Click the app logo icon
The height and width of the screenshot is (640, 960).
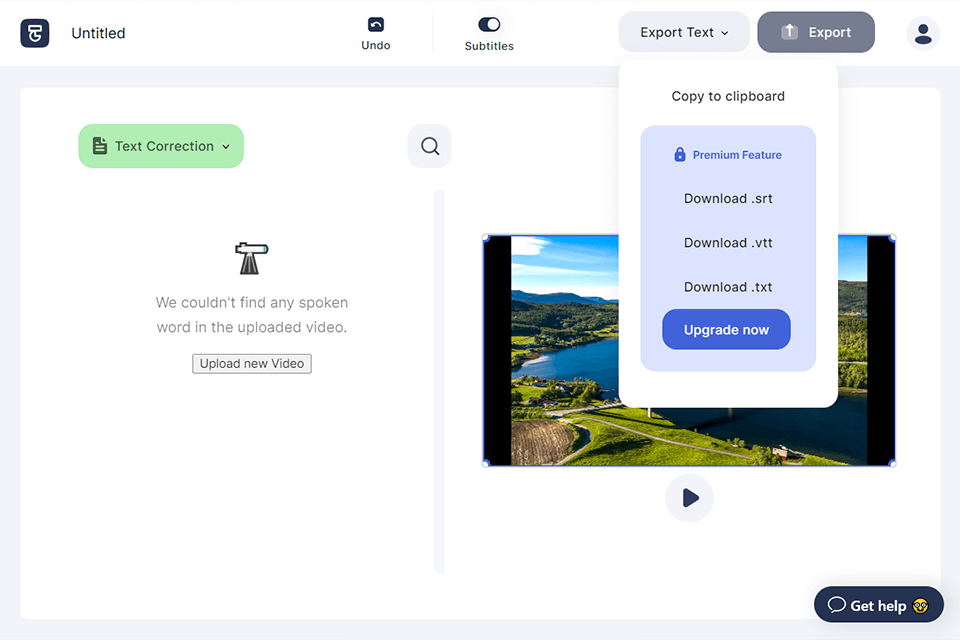tap(35, 33)
